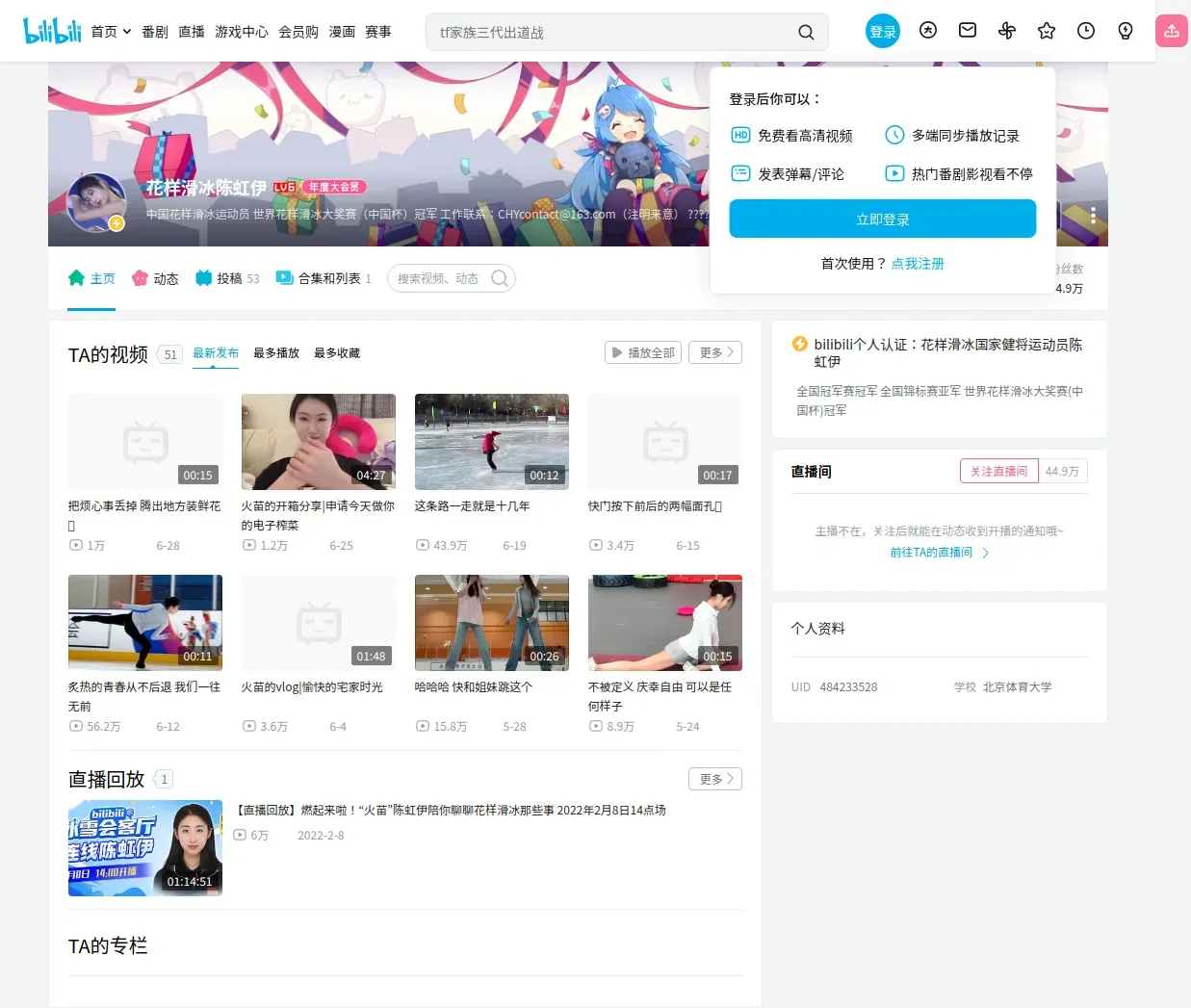Open 会员购 in the top navigation

[x=298, y=32]
